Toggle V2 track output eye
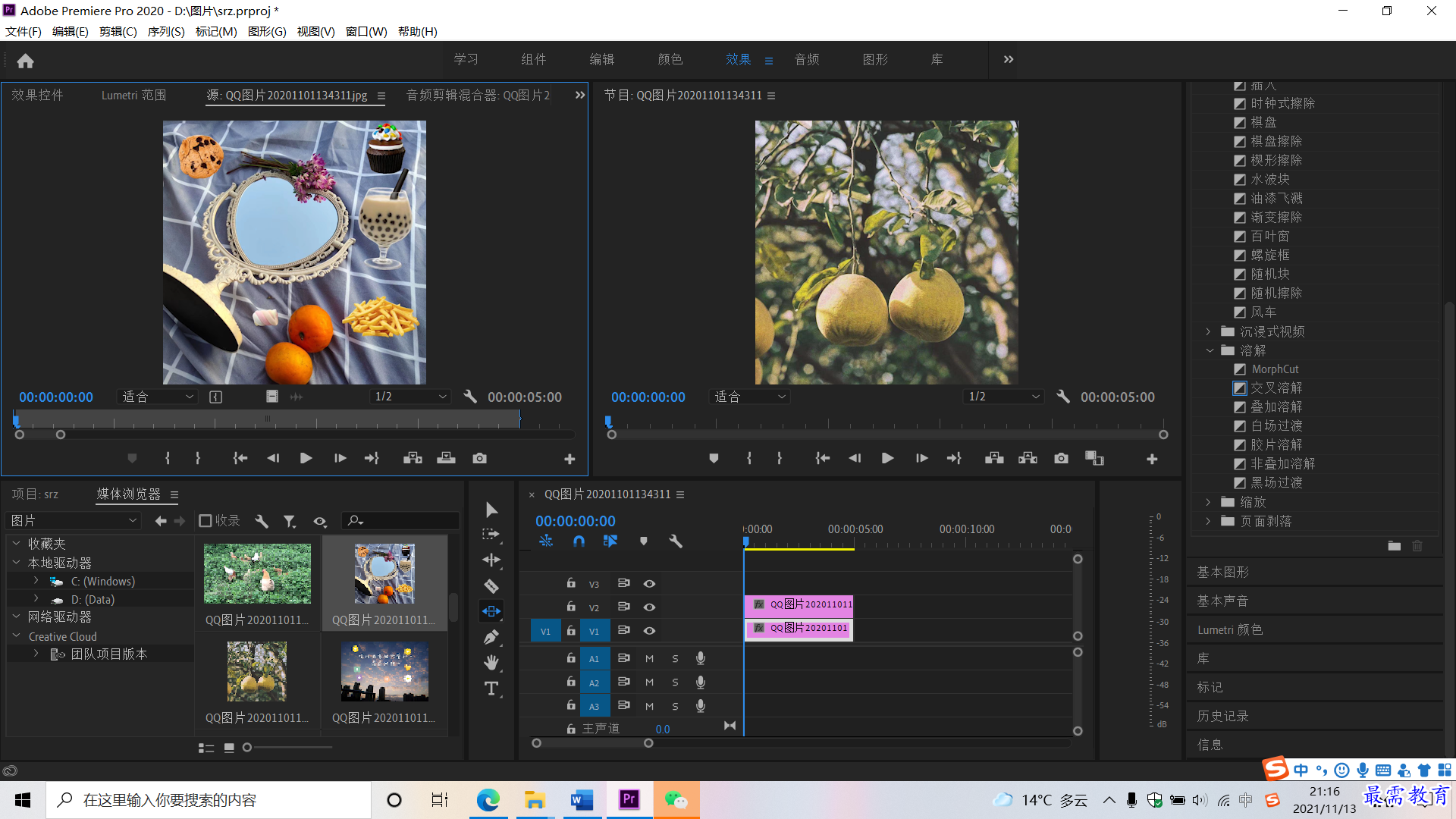 (x=649, y=607)
